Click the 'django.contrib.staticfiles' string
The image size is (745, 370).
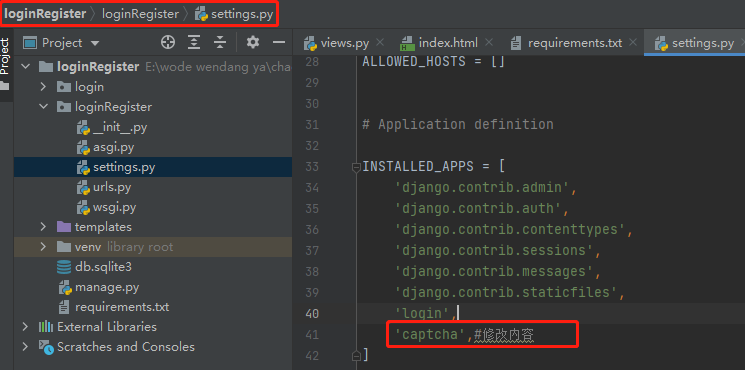click(506, 292)
